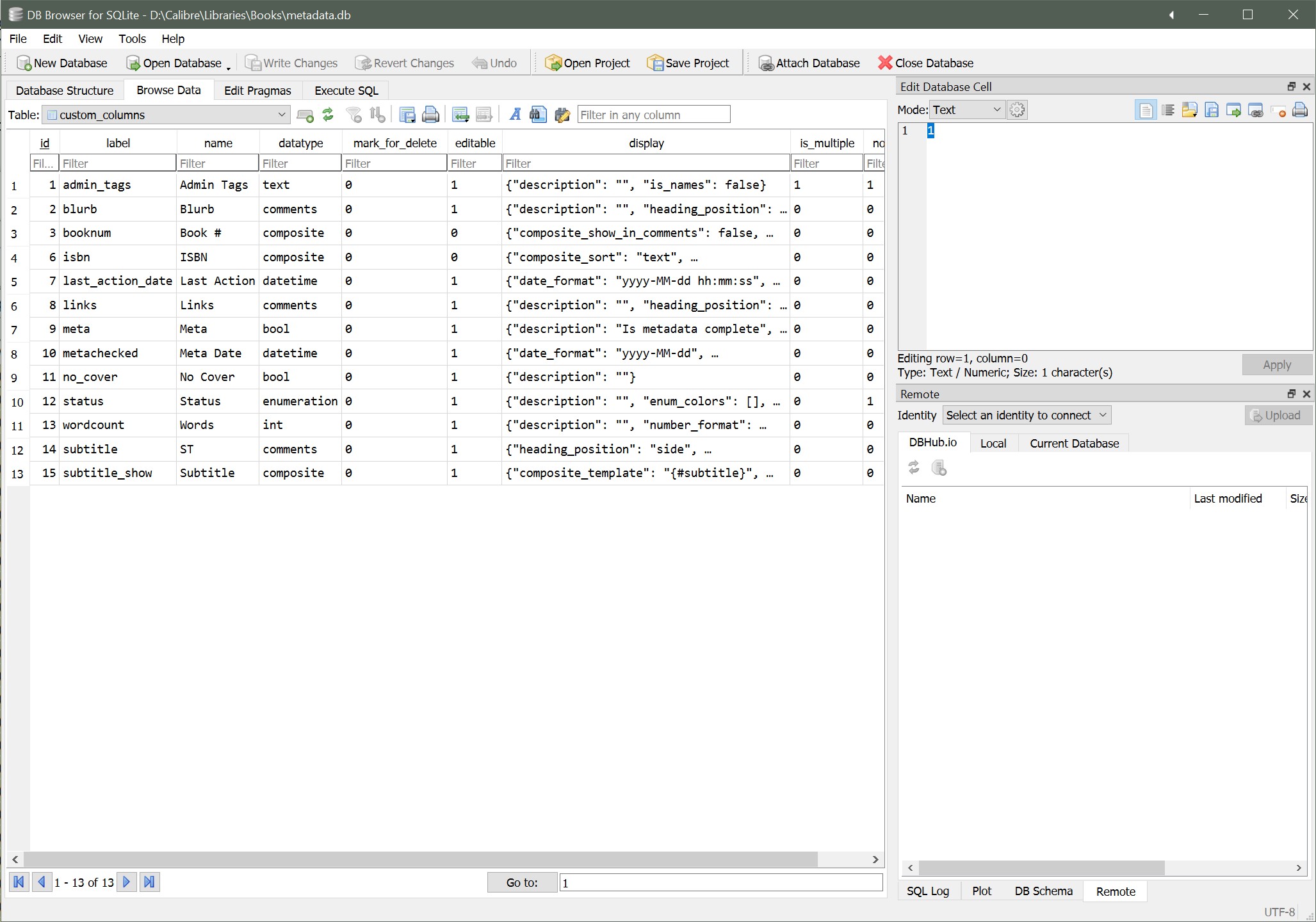The height and width of the screenshot is (922, 1316).
Task: Click the print table icon beside save
Action: pyautogui.click(x=431, y=115)
